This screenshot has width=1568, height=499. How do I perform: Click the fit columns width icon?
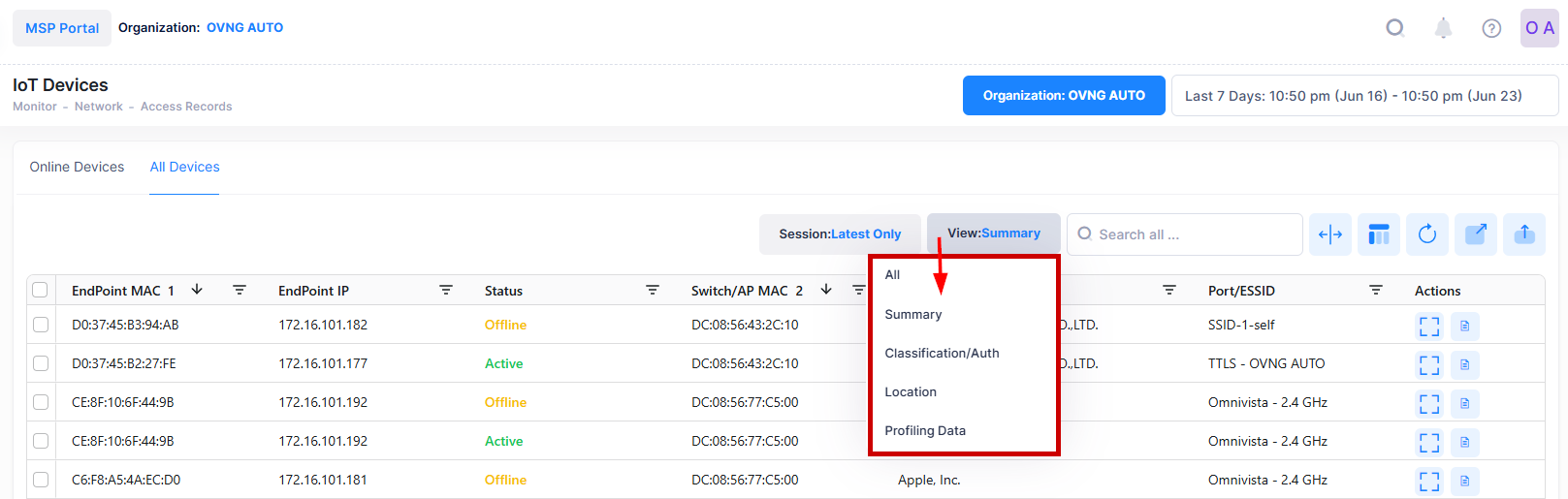click(x=1330, y=234)
